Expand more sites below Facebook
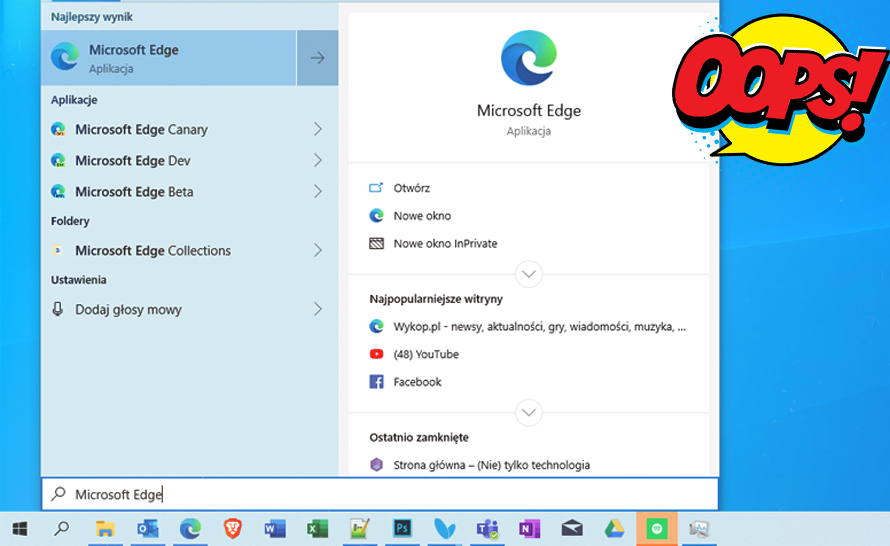Screen dimensions: 890x546 (x=529, y=413)
